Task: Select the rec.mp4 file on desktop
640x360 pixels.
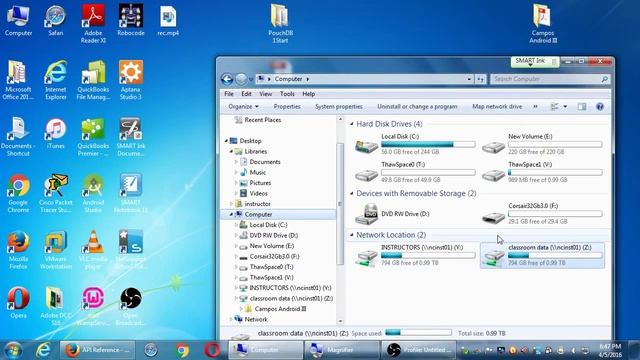Action: 168,20
